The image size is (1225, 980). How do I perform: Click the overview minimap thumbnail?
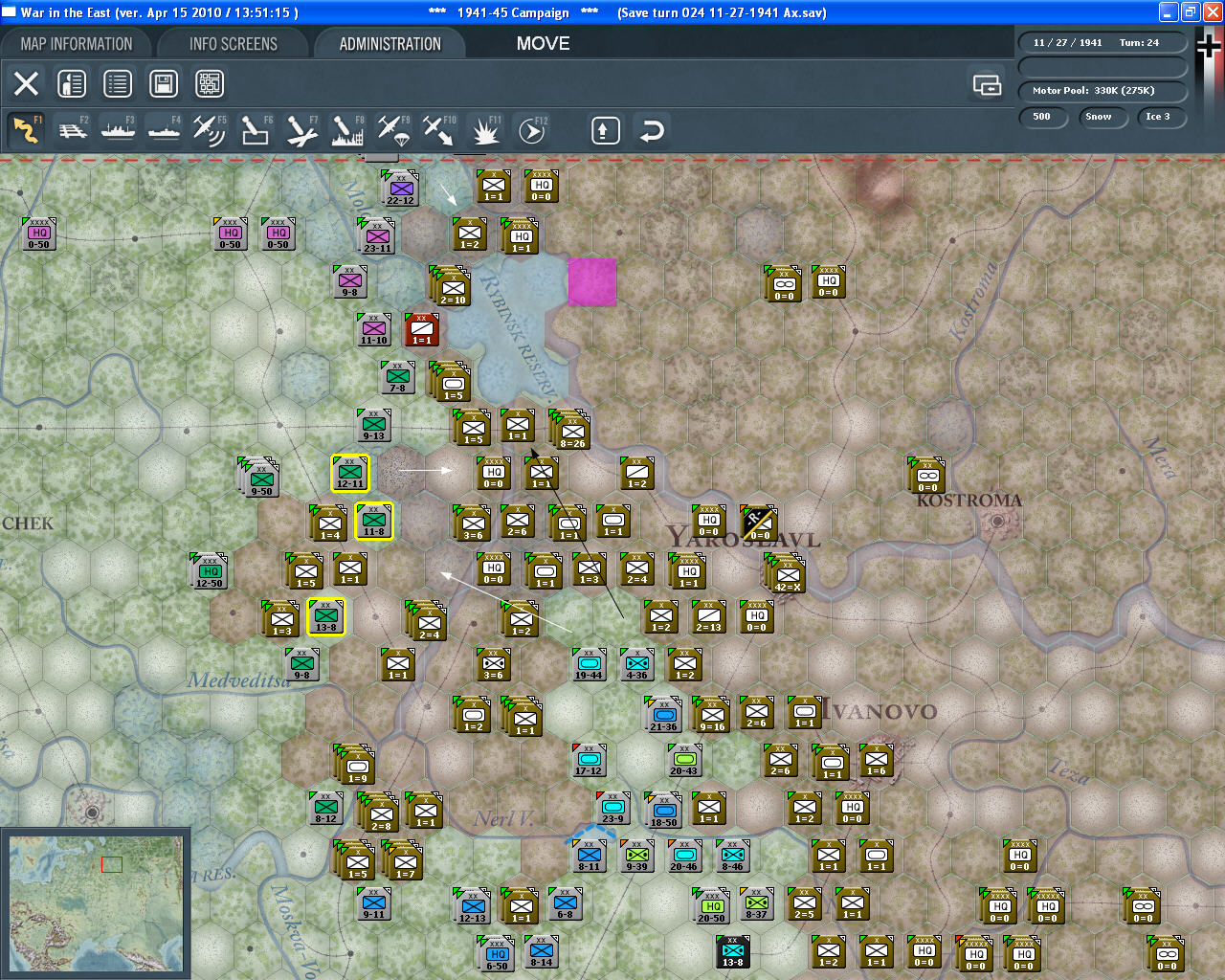pyautogui.click(x=97, y=905)
